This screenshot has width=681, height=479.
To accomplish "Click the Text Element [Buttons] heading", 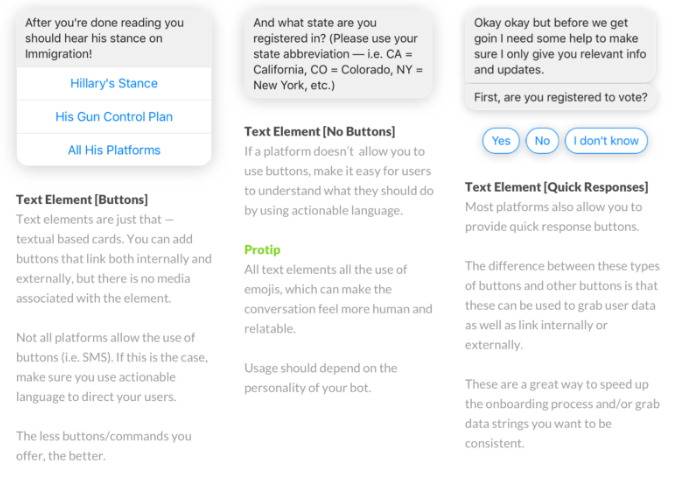I will pyautogui.click(x=82, y=200).
